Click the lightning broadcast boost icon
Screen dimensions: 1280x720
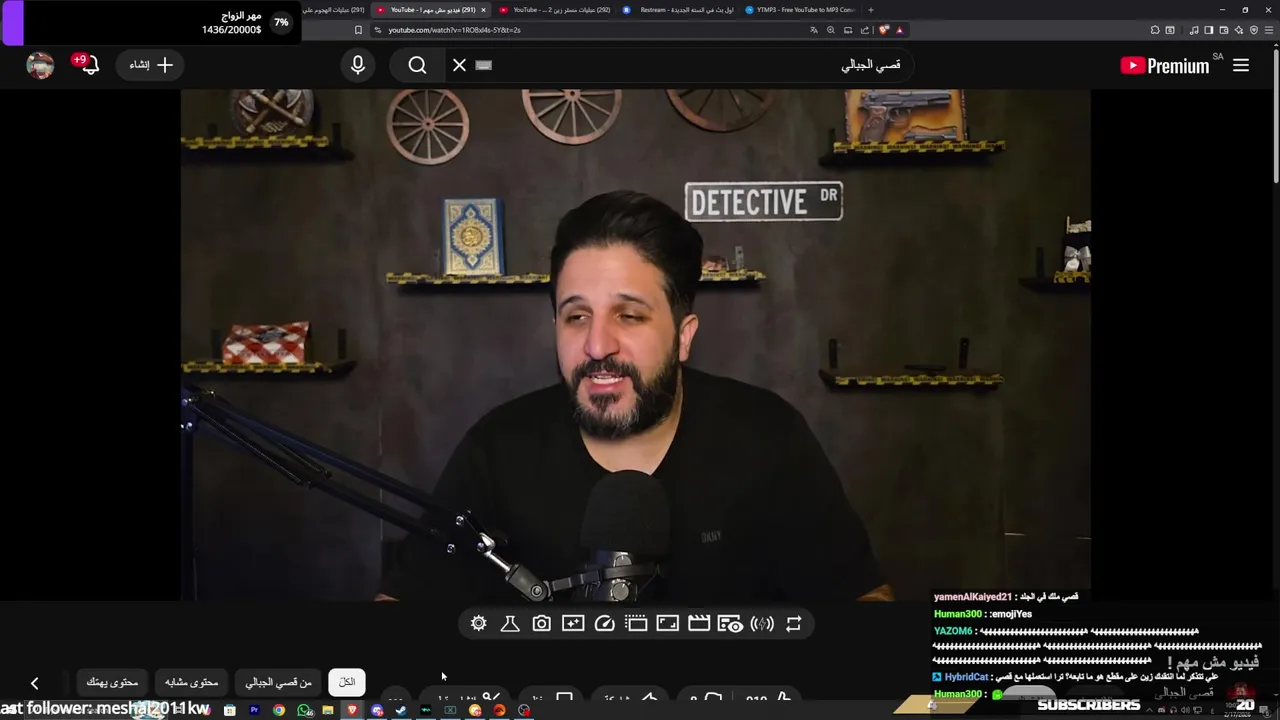click(762, 624)
